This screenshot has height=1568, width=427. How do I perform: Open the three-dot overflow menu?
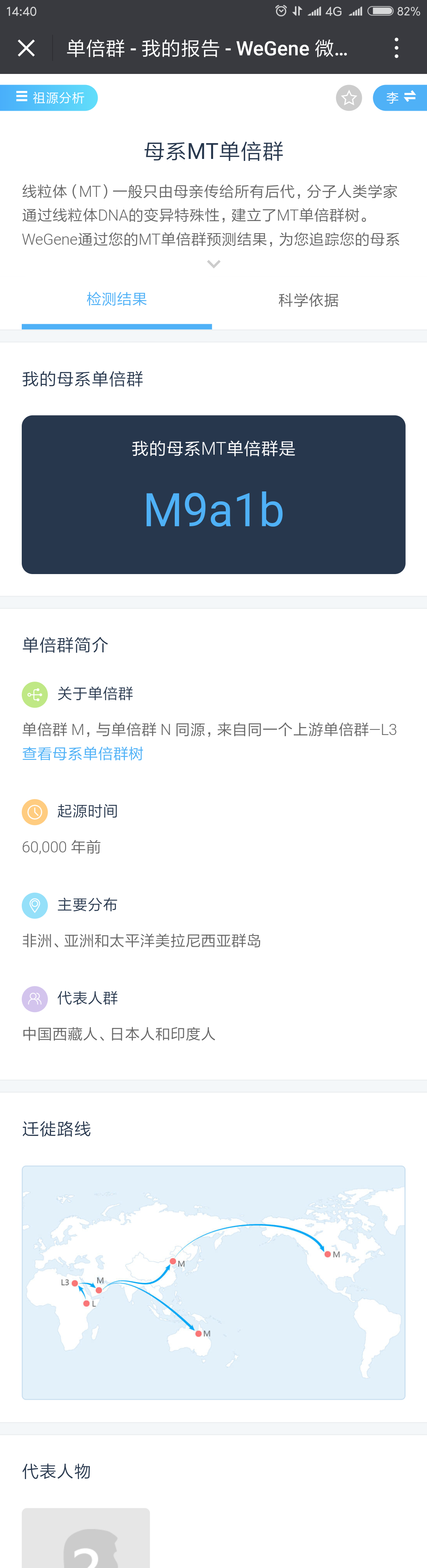click(397, 48)
